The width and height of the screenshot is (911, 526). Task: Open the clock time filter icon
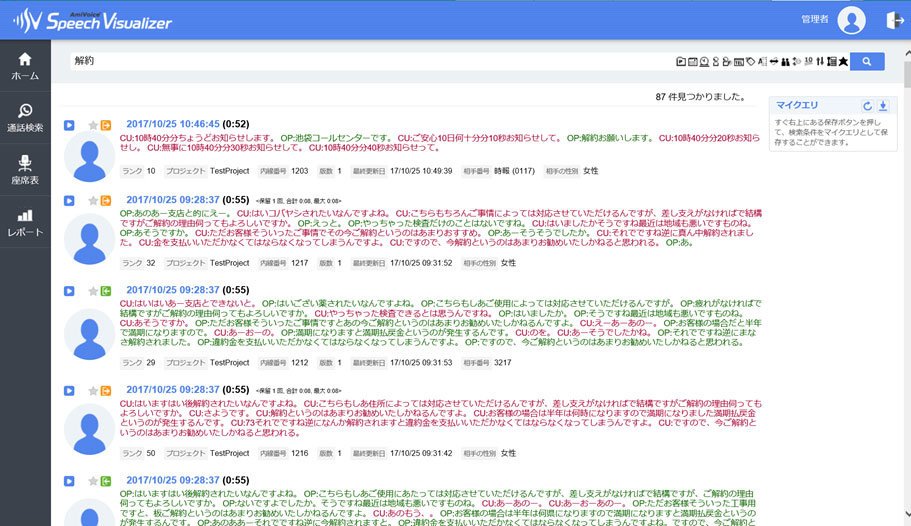704,61
